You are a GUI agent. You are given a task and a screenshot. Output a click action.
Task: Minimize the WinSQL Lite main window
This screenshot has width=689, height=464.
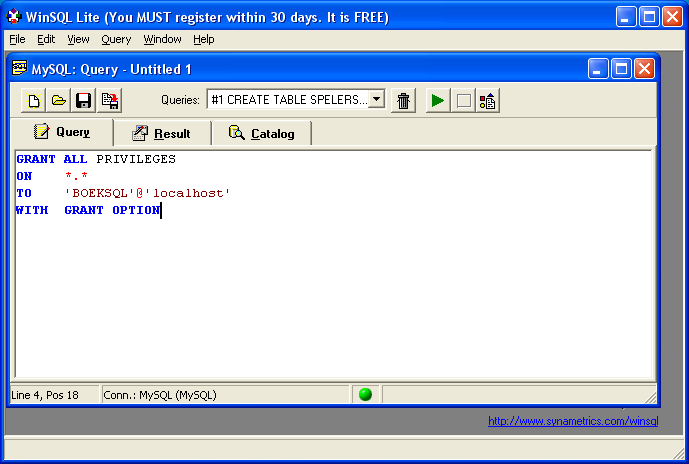626,17
